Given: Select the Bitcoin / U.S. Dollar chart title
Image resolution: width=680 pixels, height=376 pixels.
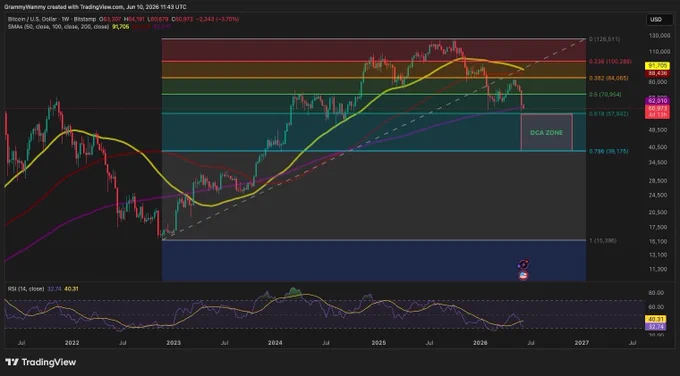Looking at the screenshot, I should click(x=51, y=20).
